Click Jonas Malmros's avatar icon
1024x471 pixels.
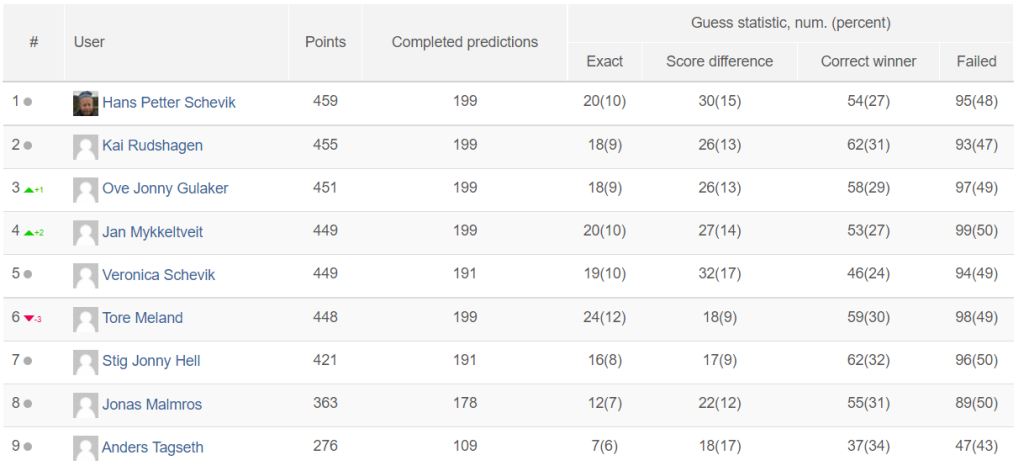point(86,405)
